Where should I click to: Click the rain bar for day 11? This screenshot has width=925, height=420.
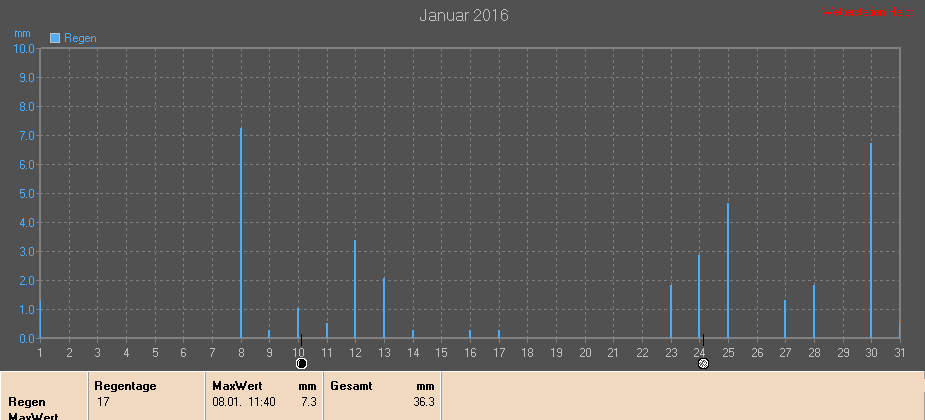click(x=327, y=330)
